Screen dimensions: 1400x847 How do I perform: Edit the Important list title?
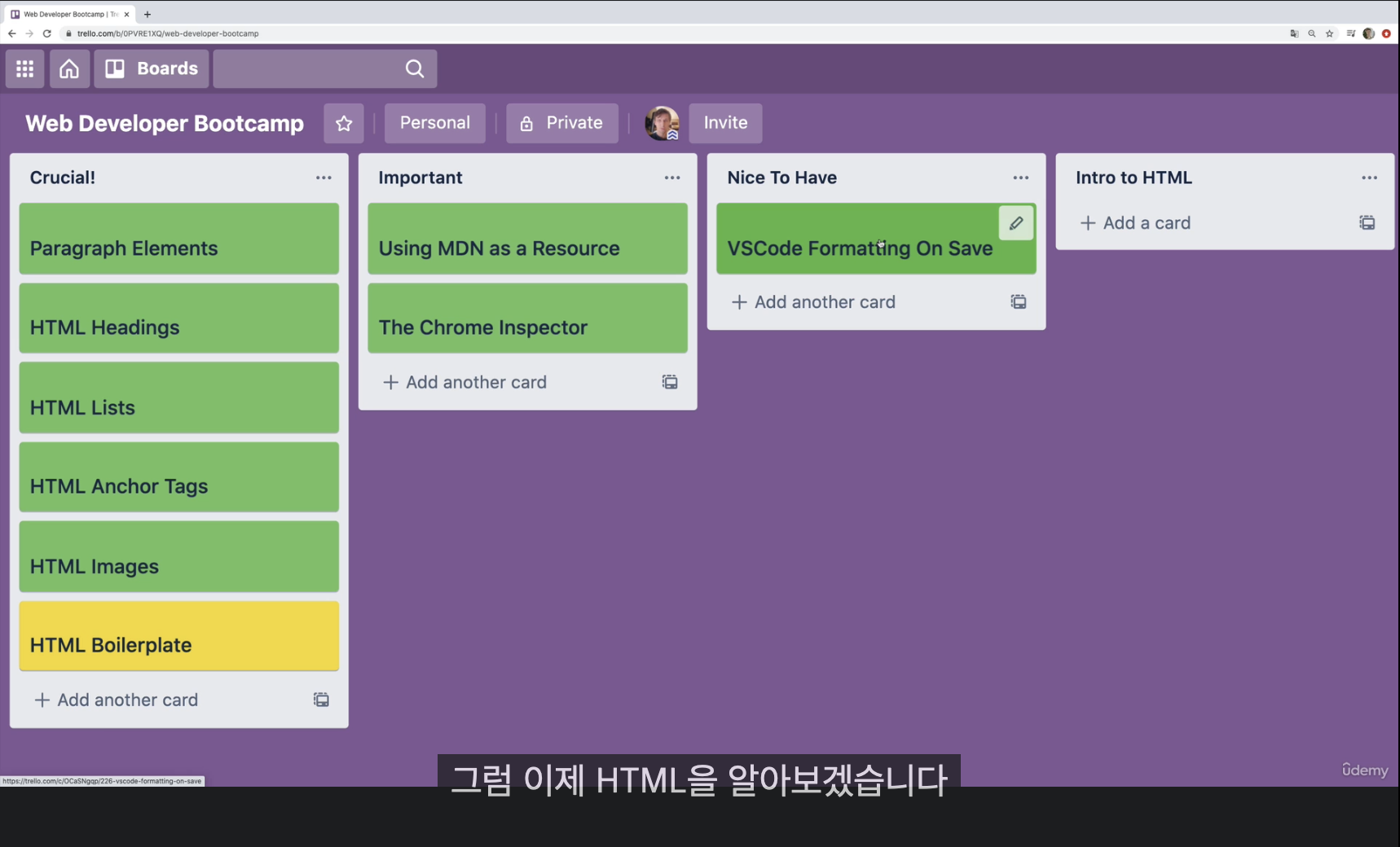click(x=420, y=178)
